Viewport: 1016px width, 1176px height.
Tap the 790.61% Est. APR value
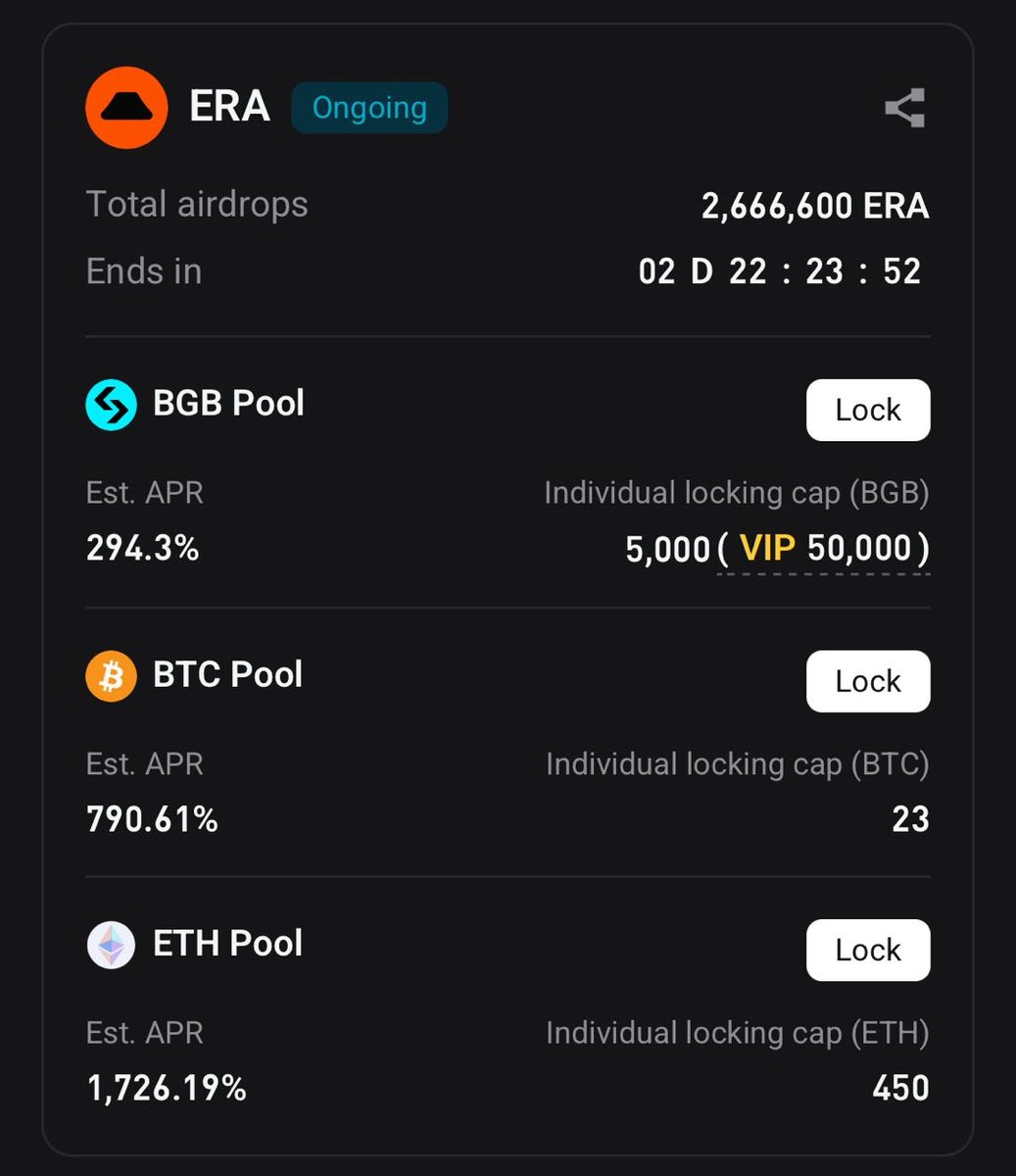point(152,818)
